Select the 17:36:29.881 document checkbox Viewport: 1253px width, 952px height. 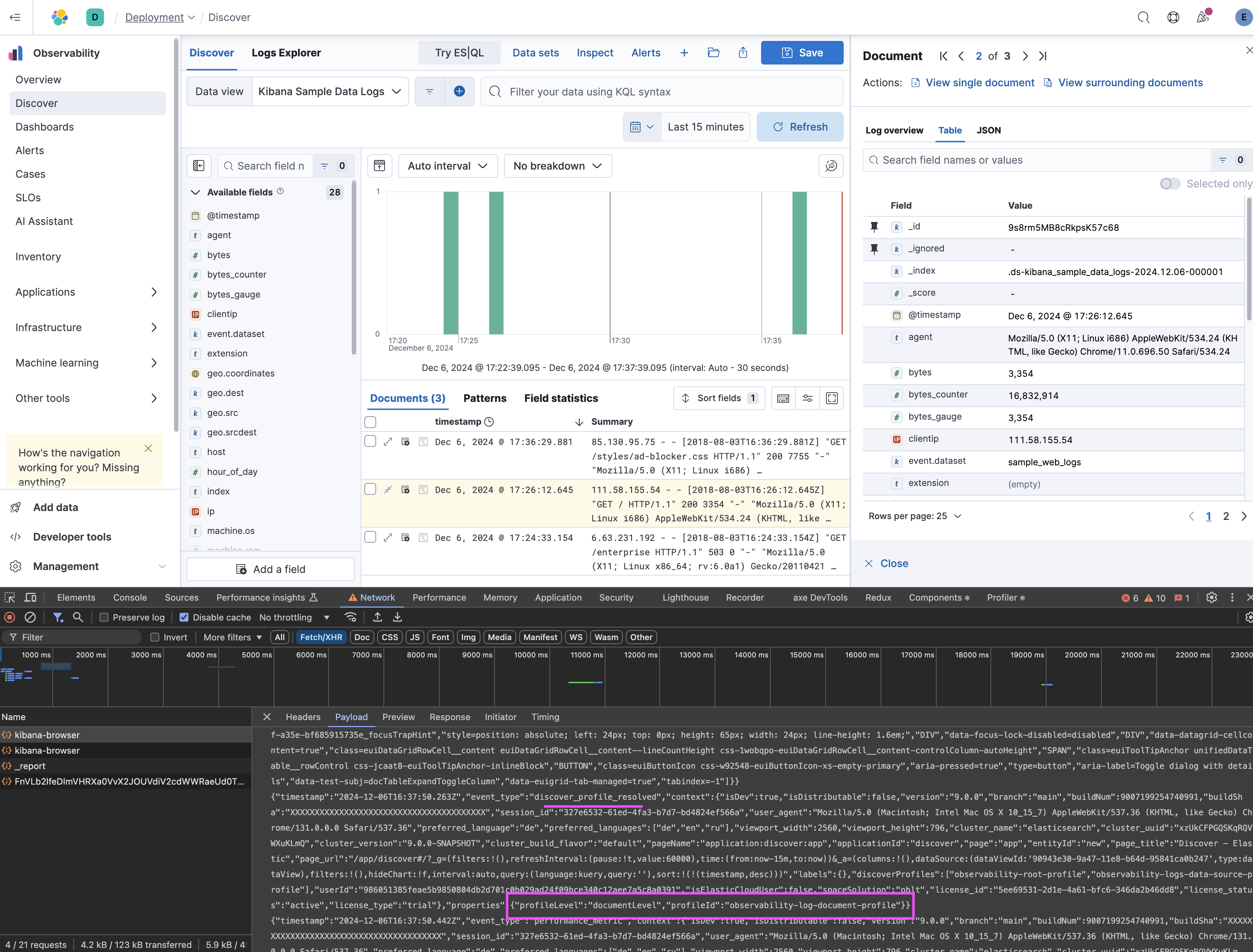370,441
